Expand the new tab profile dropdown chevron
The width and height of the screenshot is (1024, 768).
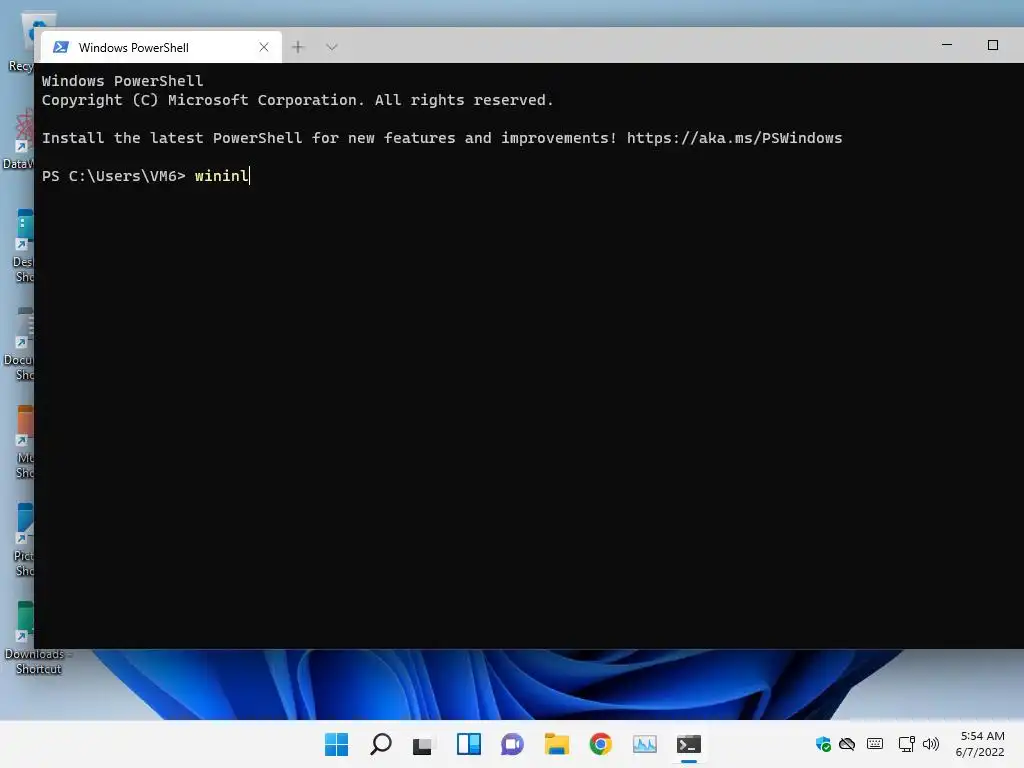[332, 47]
